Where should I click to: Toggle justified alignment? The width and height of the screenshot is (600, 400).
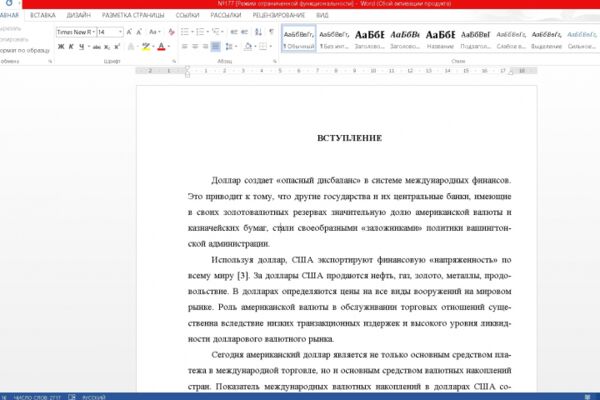tap(215, 46)
